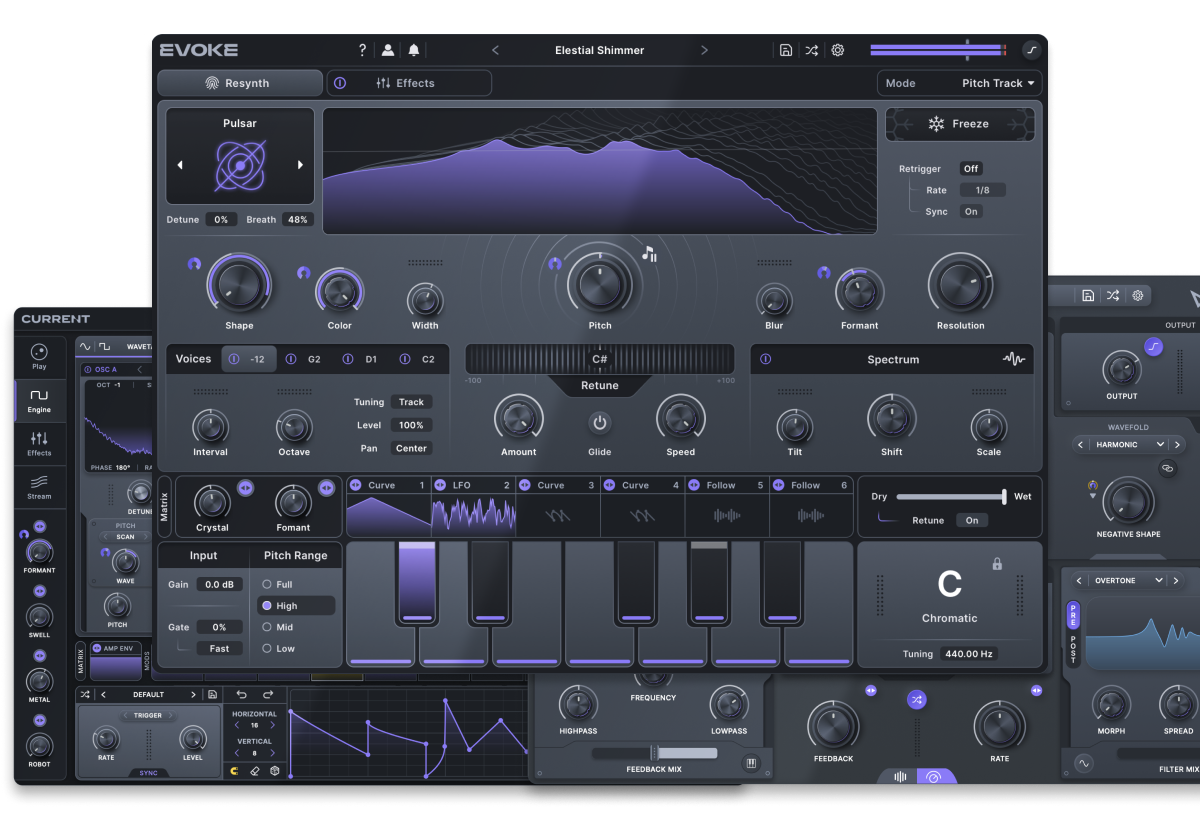Toggle the Glide power button
The height and width of the screenshot is (840, 1200).
tap(599, 423)
